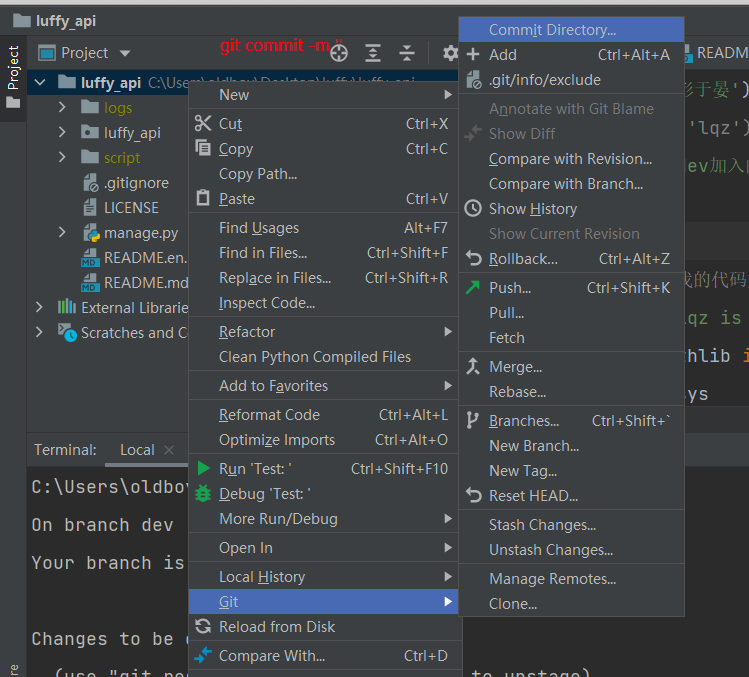The width and height of the screenshot is (749, 677).
Task: Click the Project view window icon
Action: tap(47, 53)
